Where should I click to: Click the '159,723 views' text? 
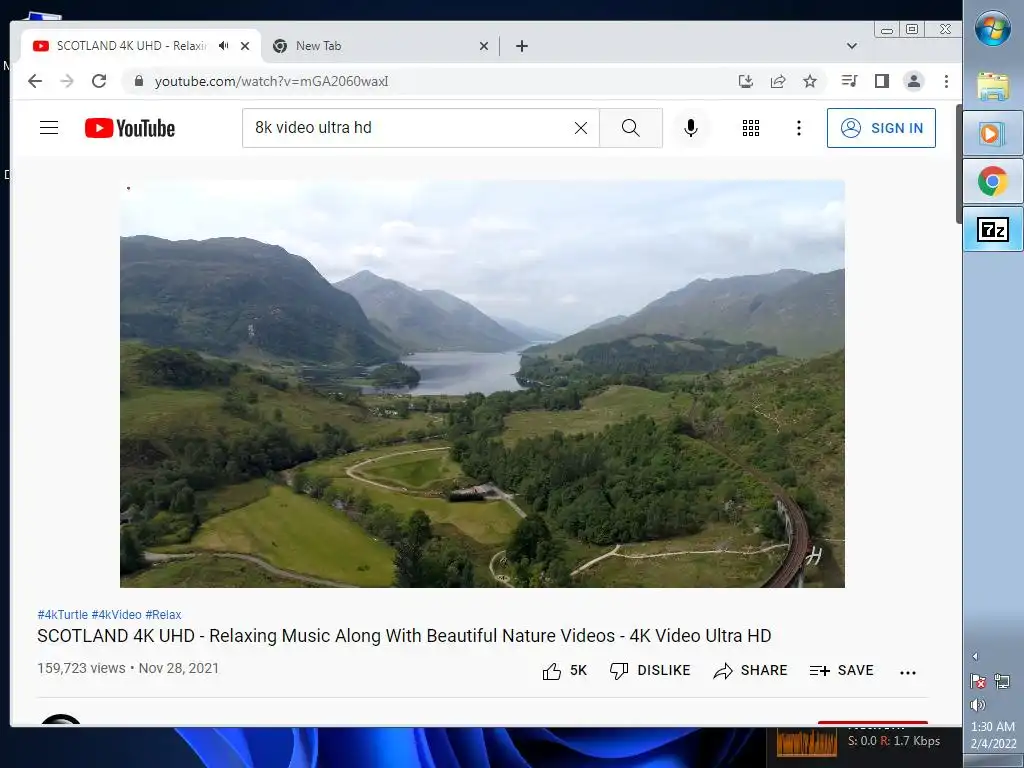(81, 668)
